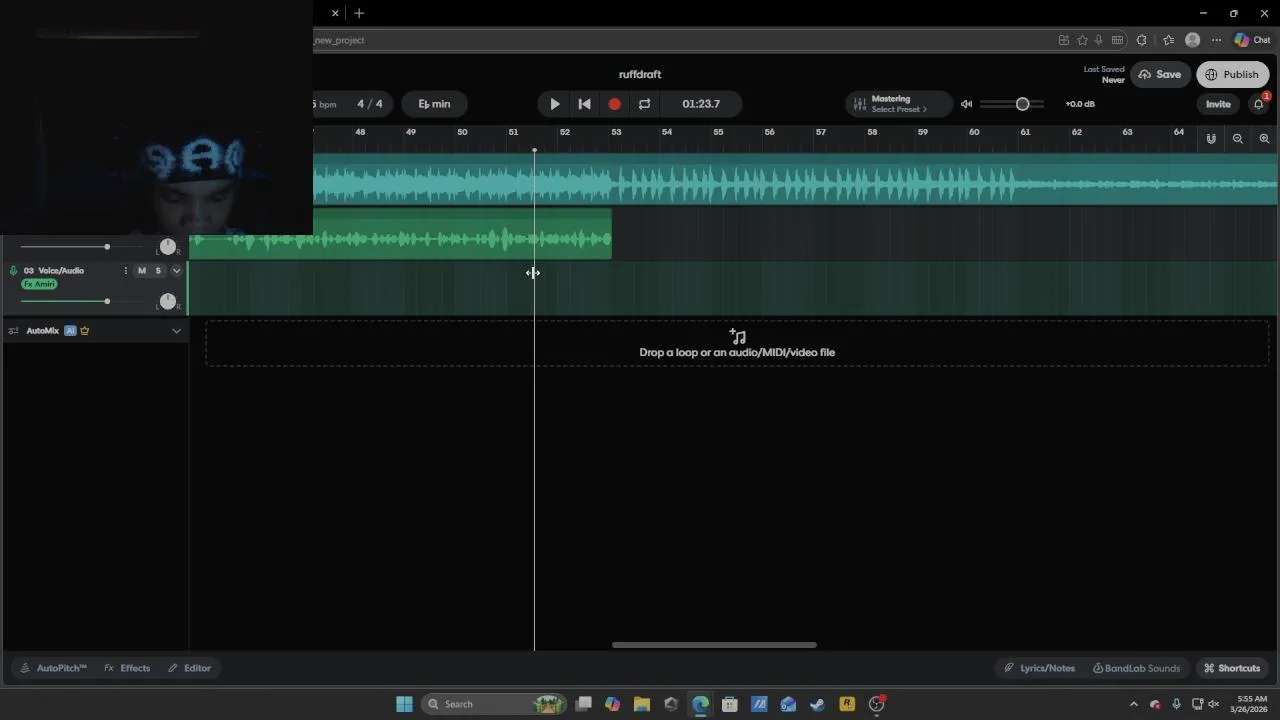
Task: Click the ruffdraft project title
Action: click(640, 75)
